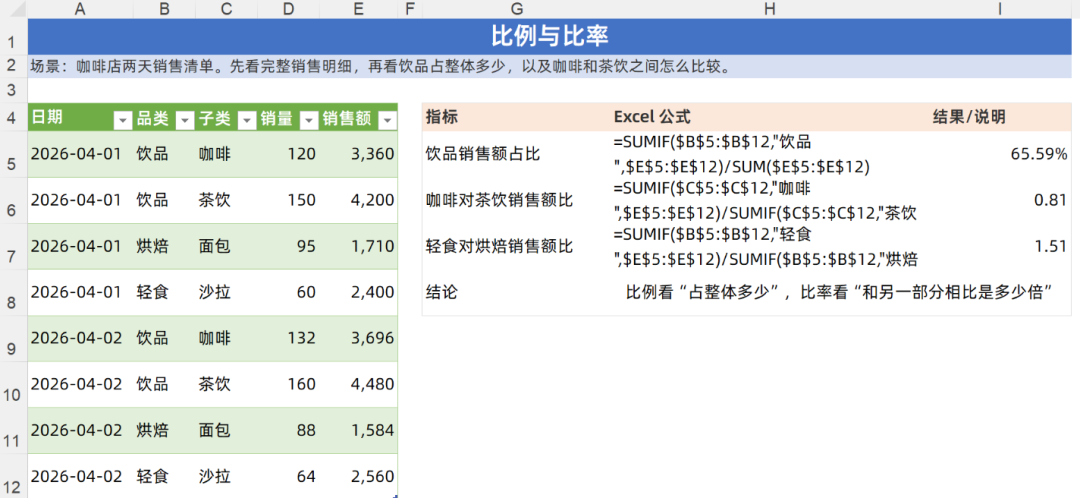
Task: Select quantity cell 120
Action: tap(289, 154)
